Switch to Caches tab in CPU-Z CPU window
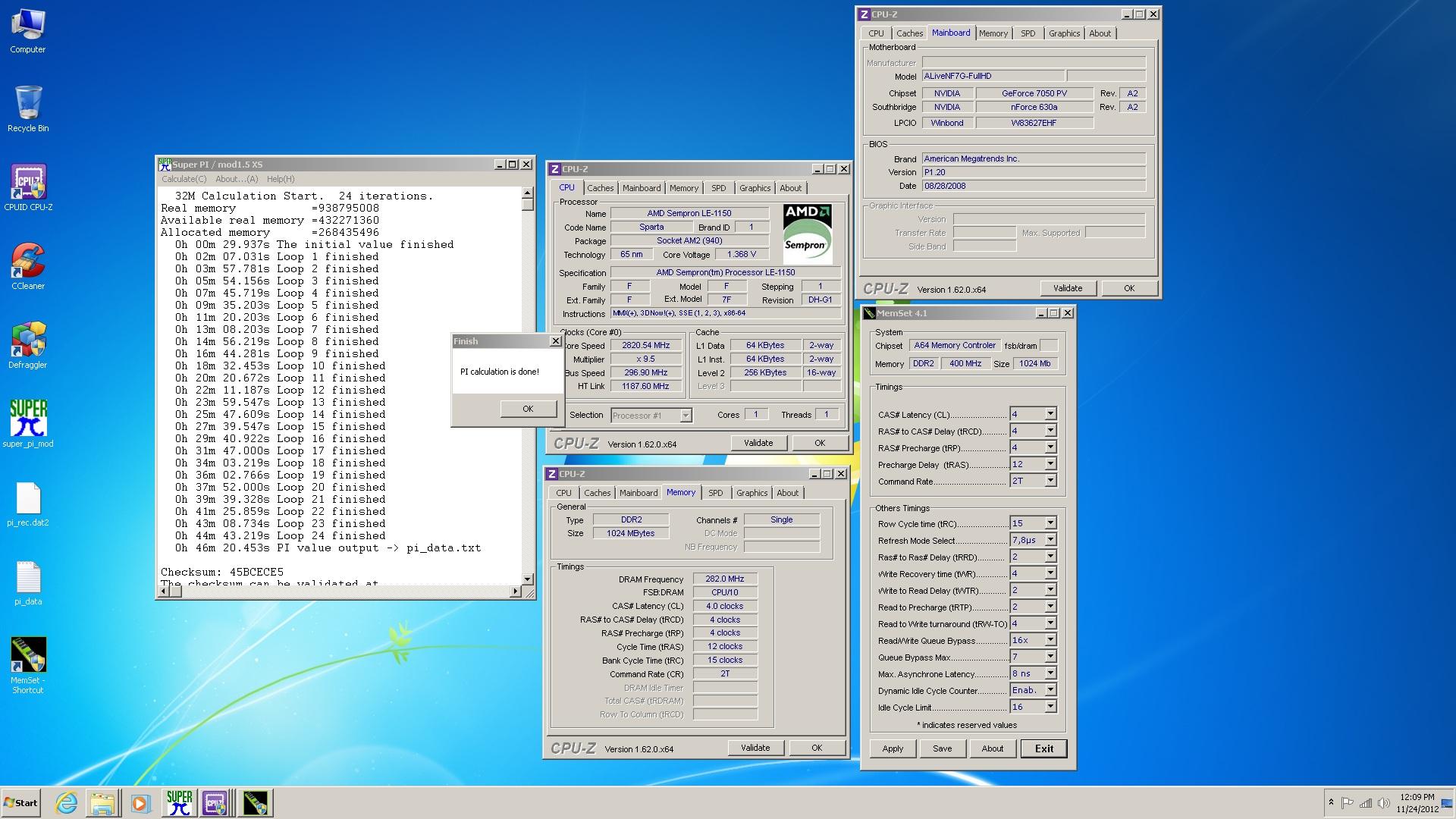1456x819 pixels. (x=600, y=188)
